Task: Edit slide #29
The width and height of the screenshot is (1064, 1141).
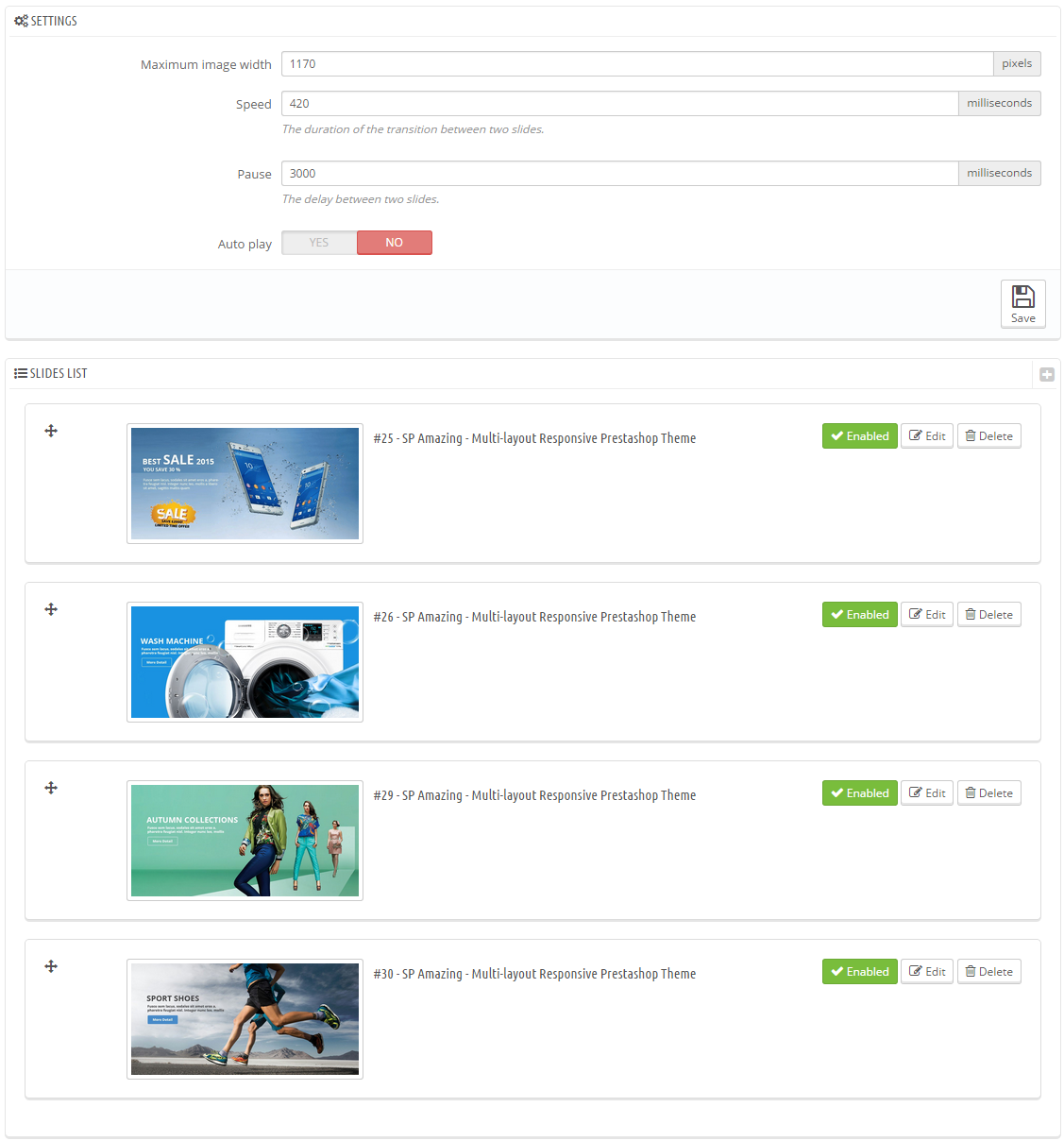Action: 927,793
